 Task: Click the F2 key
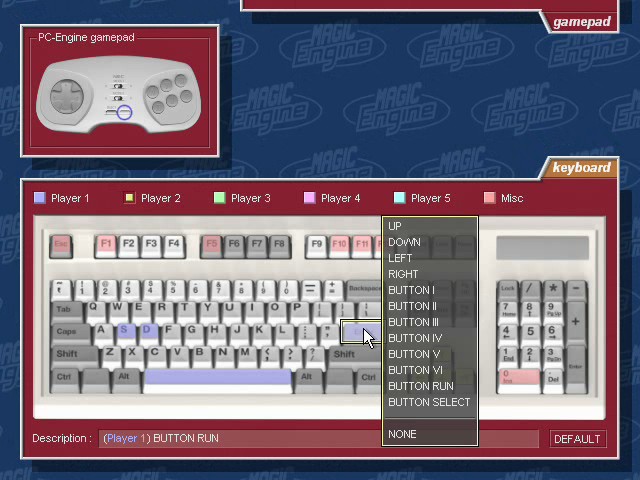point(129,246)
